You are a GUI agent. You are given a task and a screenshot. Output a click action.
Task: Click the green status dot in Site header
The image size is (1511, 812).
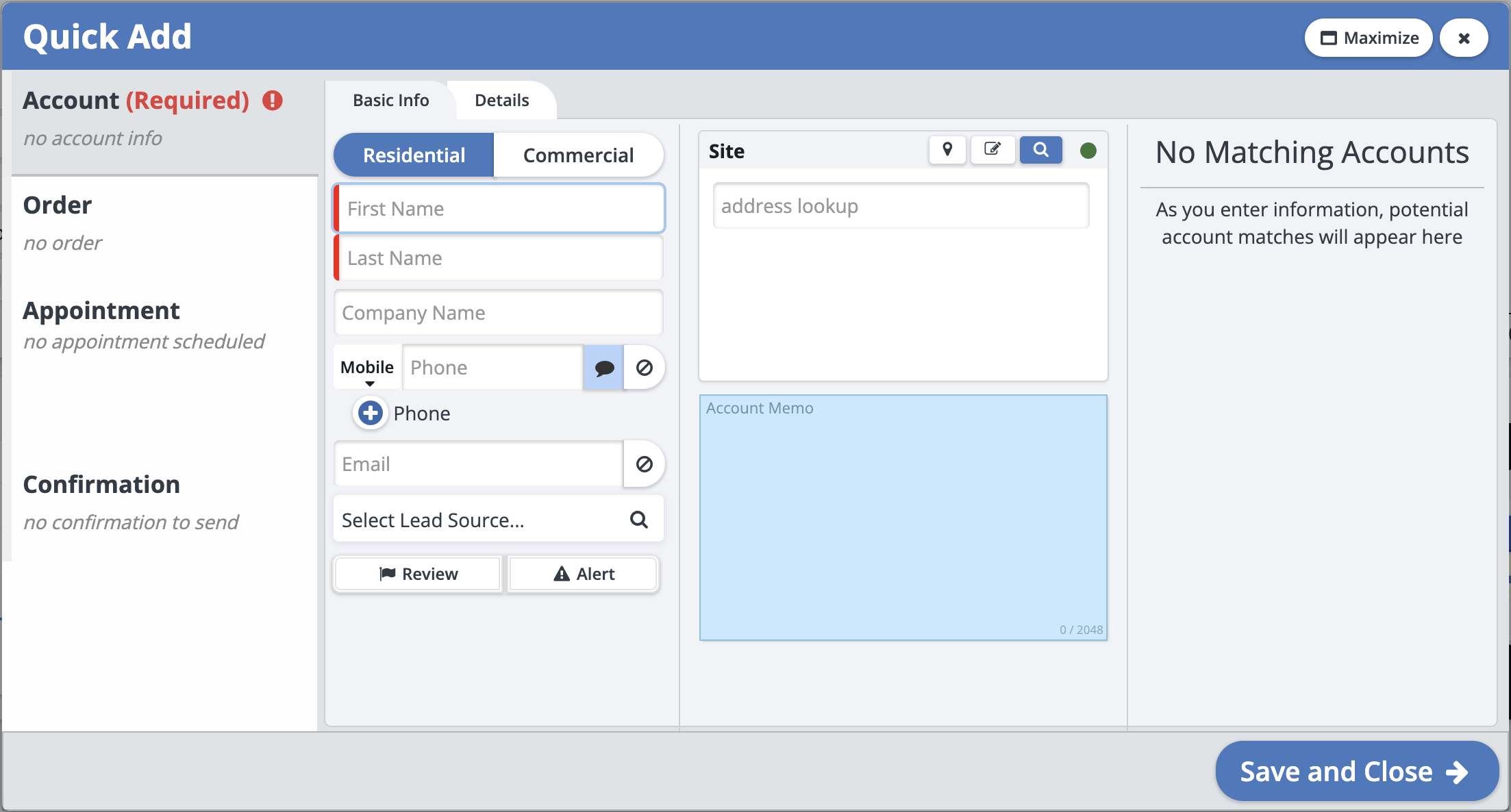(1088, 151)
